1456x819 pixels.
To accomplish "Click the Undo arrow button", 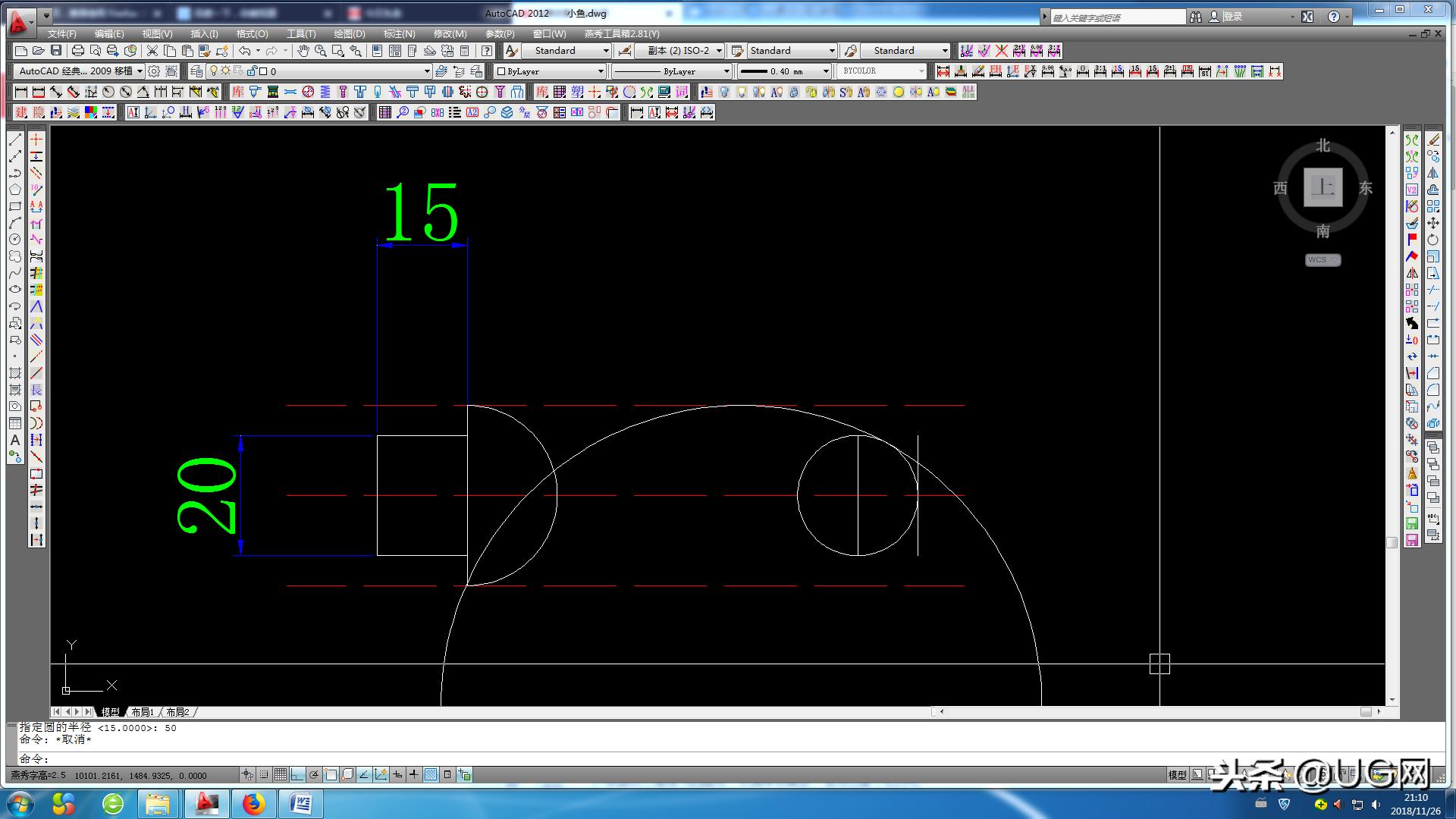I will click(x=244, y=51).
